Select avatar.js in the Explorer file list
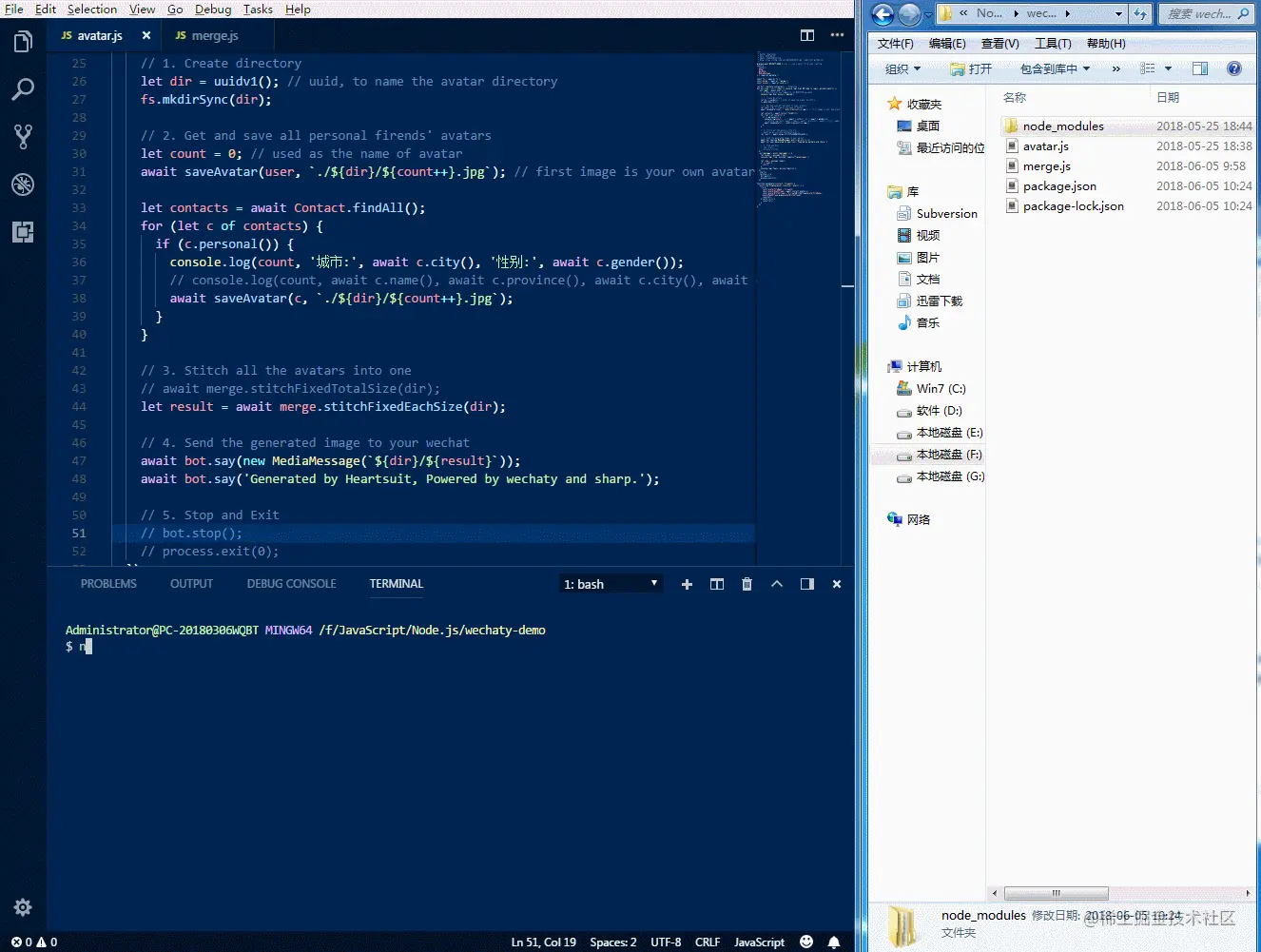The width and height of the screenshot is (1261, 952). click(1045, 146)
